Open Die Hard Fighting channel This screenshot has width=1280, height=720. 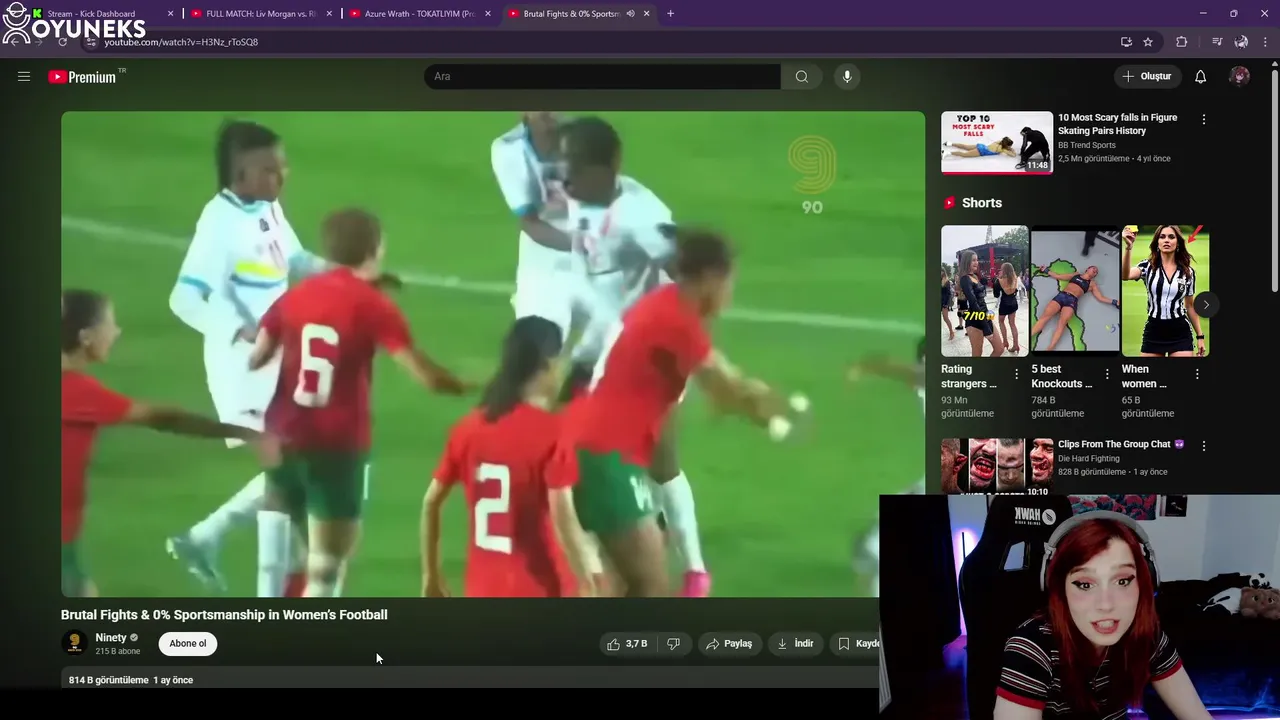pyautogui.click(x=1089, y=458)
